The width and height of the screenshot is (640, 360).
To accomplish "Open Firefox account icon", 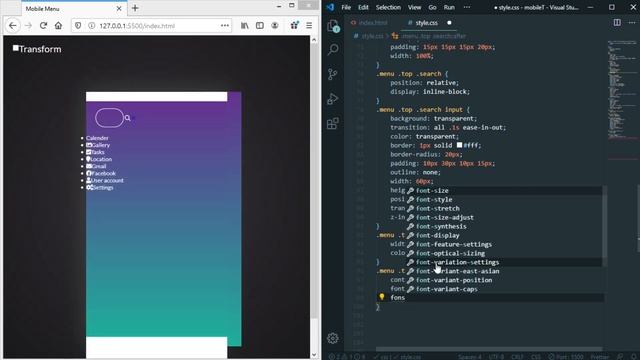I will pyautogui.click(x=275, y=26).
